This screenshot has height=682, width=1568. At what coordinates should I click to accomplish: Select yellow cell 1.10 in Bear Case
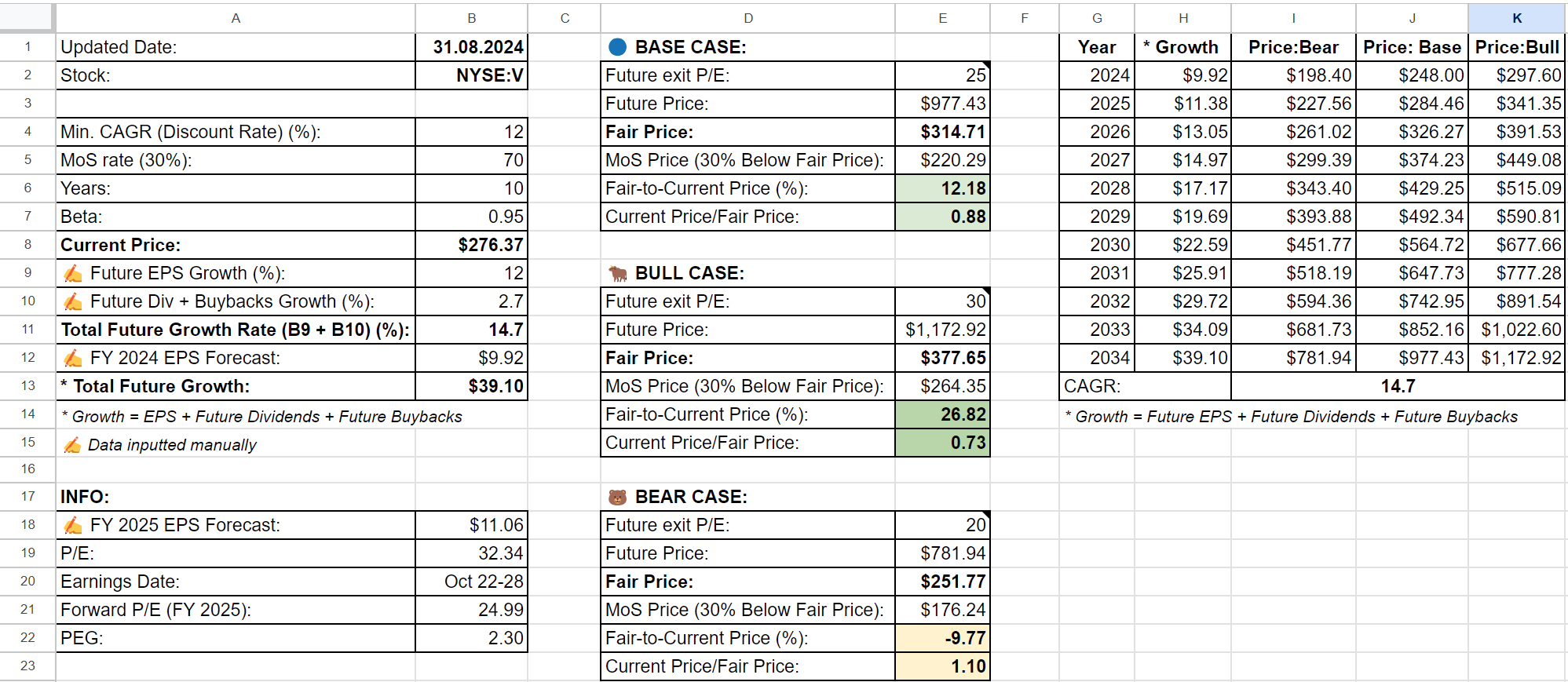pyautogui.click(x=942, y=666)
